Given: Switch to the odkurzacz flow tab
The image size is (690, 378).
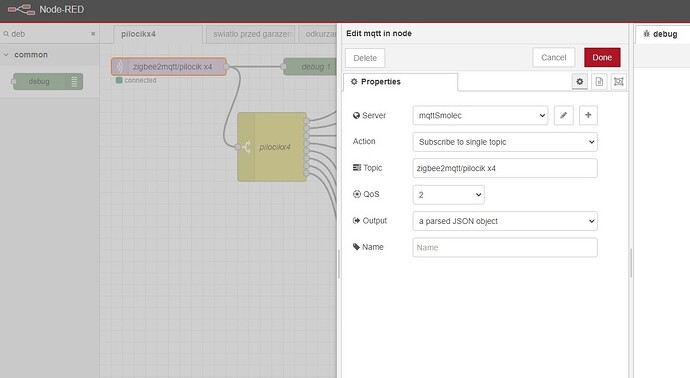Looking at the screenshot, I should click(x=318, y=34).
